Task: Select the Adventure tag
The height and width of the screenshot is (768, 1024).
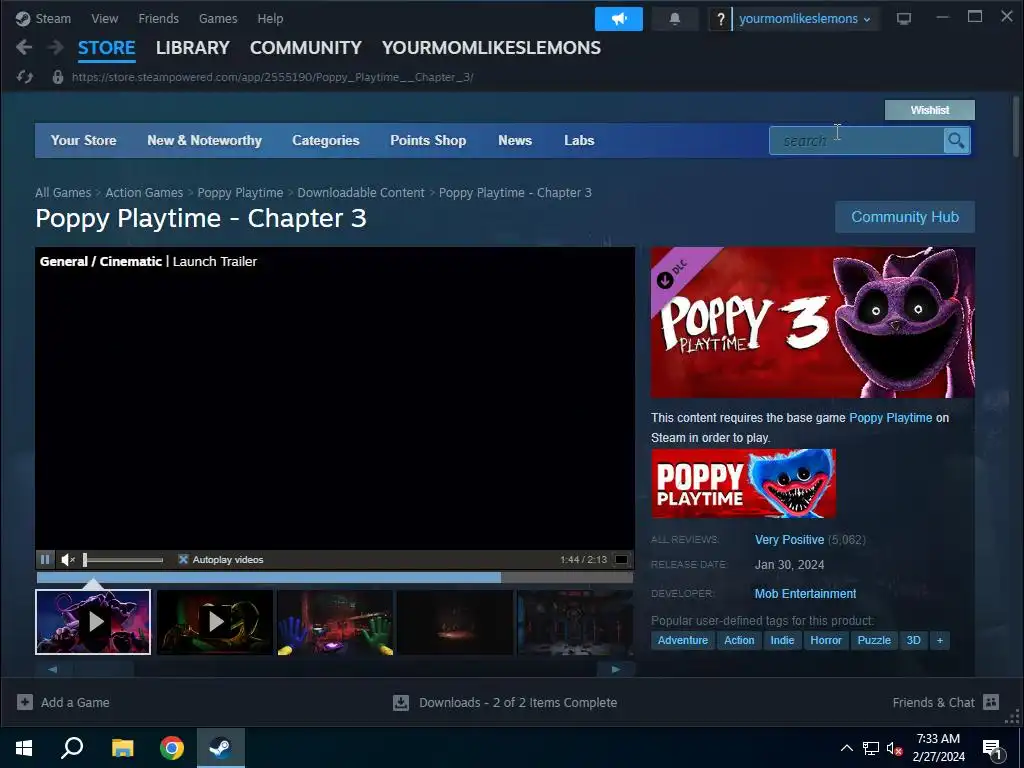Action: click(x=682, y=640)
